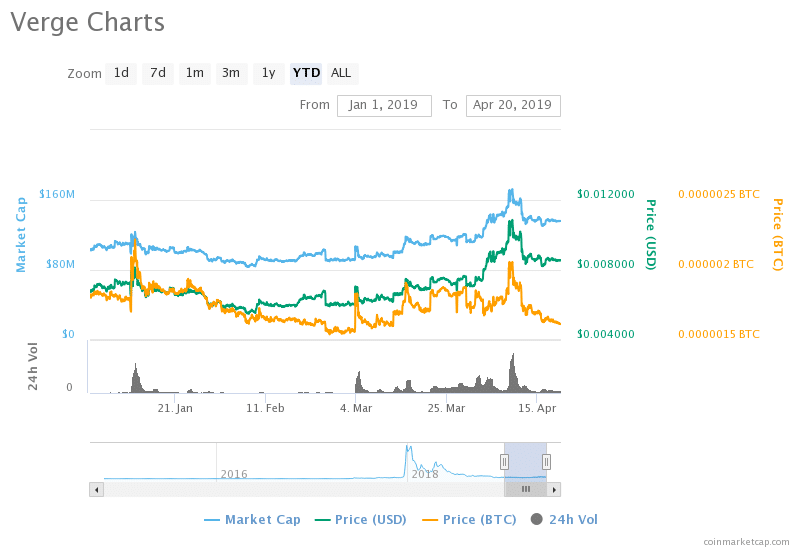The height and width of the screenshot is (550, 800).
Task: Select the 3m zoom range
Action: tap(231, 73)
